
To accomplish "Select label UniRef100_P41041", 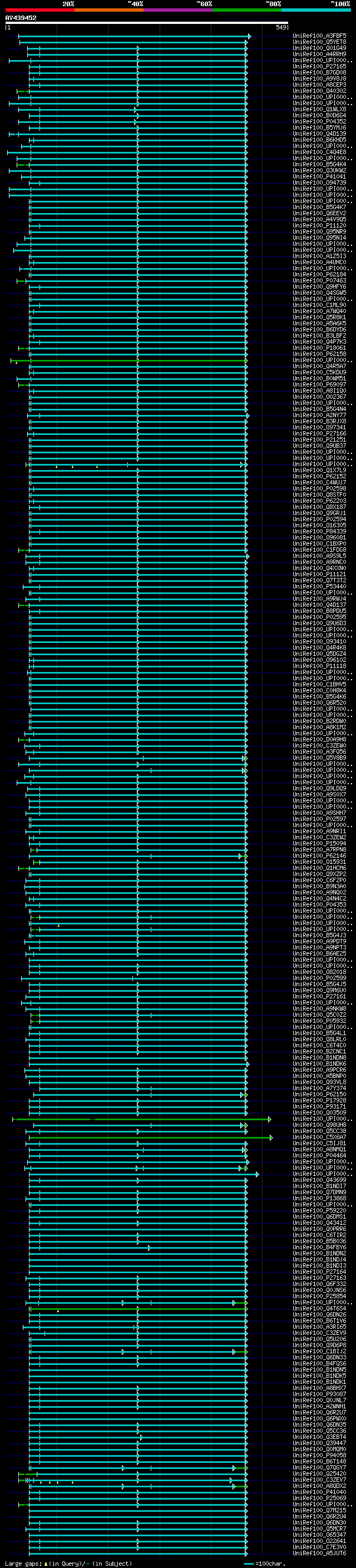I will 319,176.
